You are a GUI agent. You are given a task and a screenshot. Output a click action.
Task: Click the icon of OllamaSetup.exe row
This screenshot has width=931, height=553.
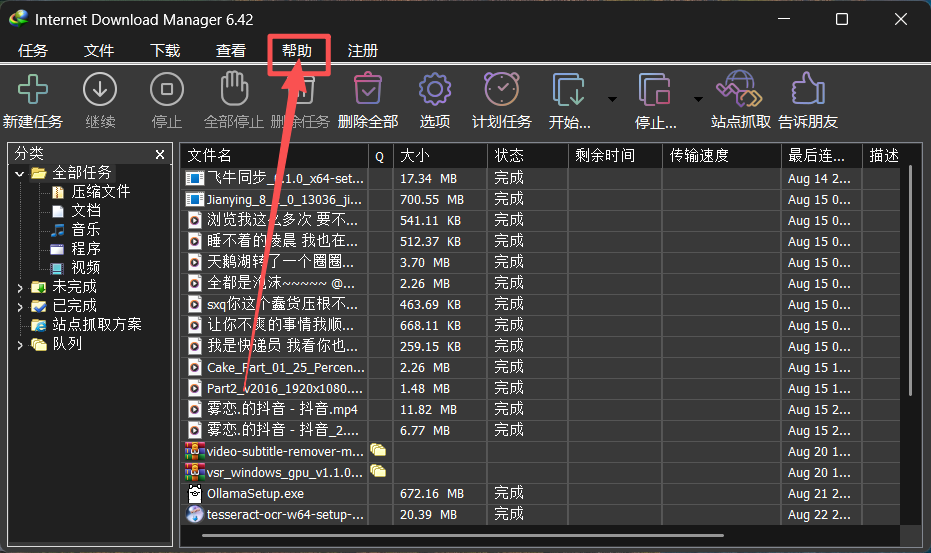coord(195,494)
